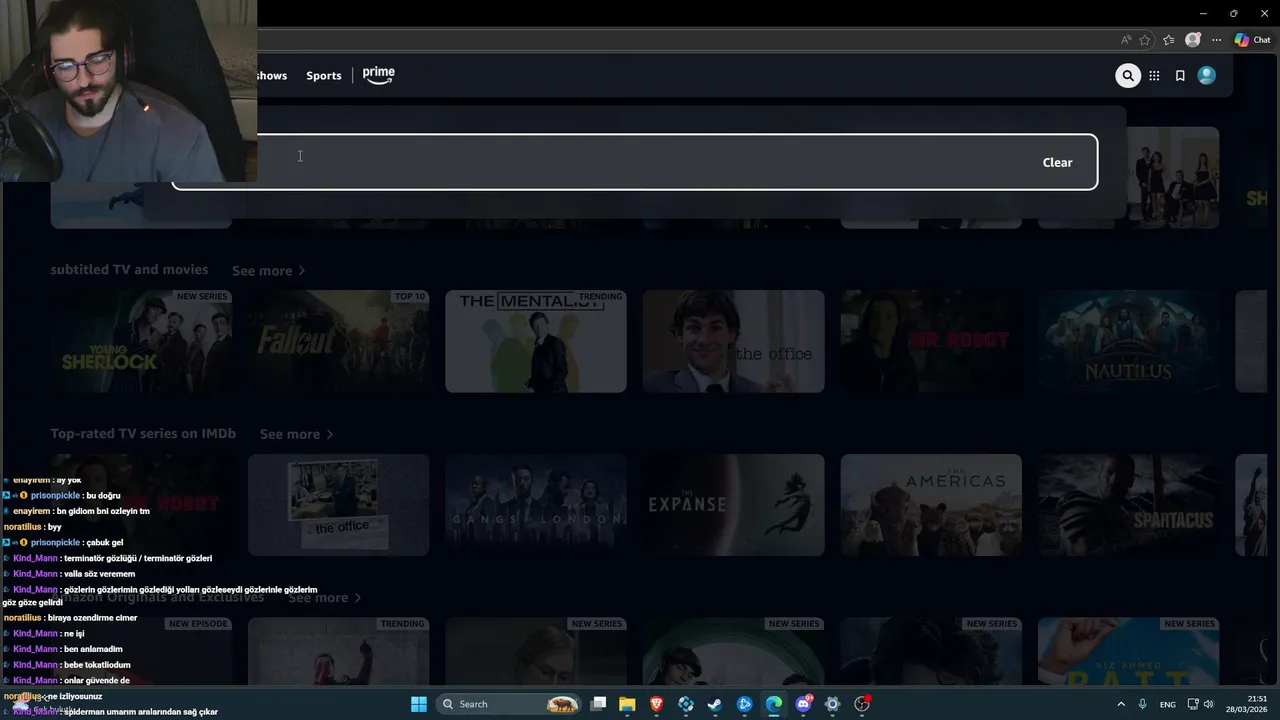Screen dimensions: 1280x720
Task: Open See more for Top-rated TV series on IMDb
Action: click(296, 434)
